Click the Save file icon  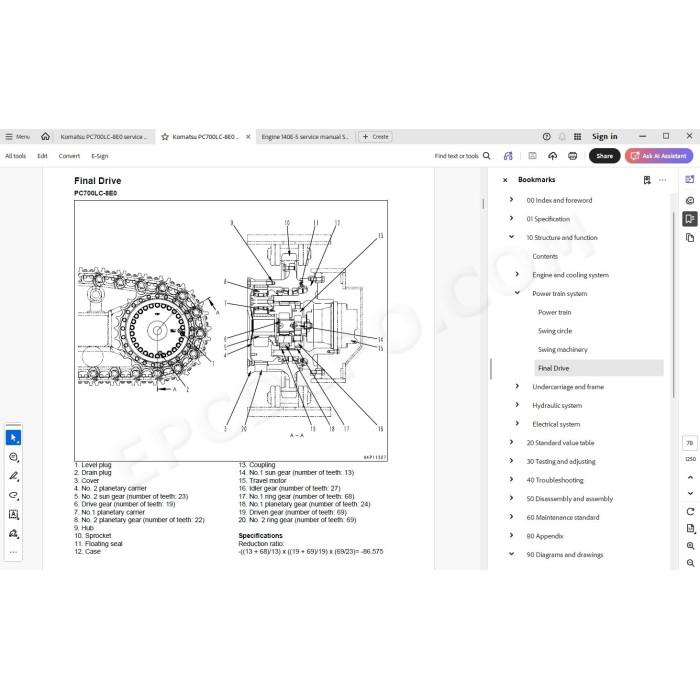click(x=532, y=156)
